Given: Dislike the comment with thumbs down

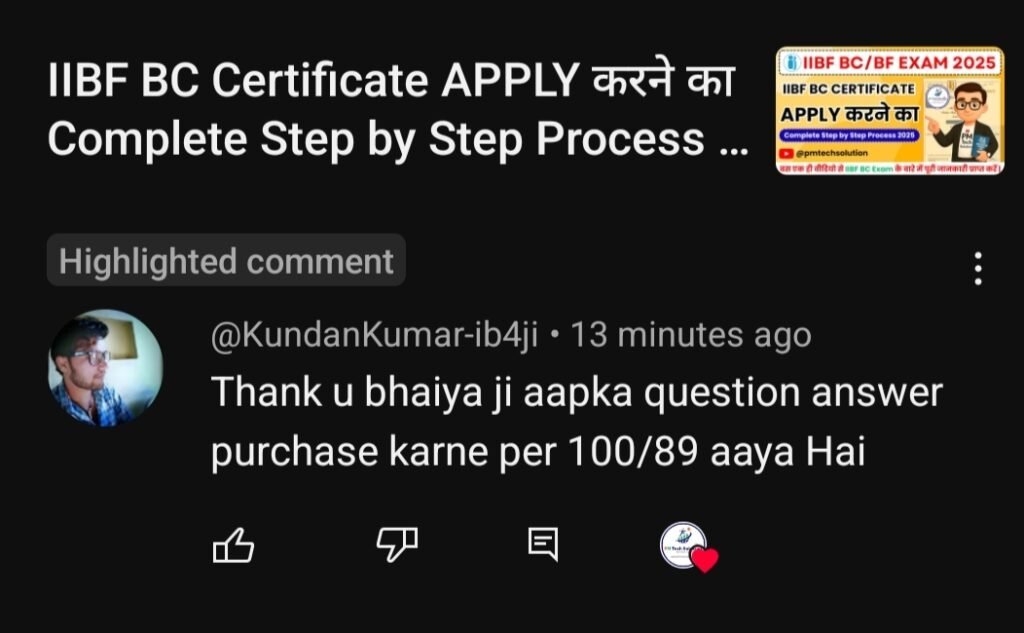Looking at the screenshot, I should tap(397, 545).
